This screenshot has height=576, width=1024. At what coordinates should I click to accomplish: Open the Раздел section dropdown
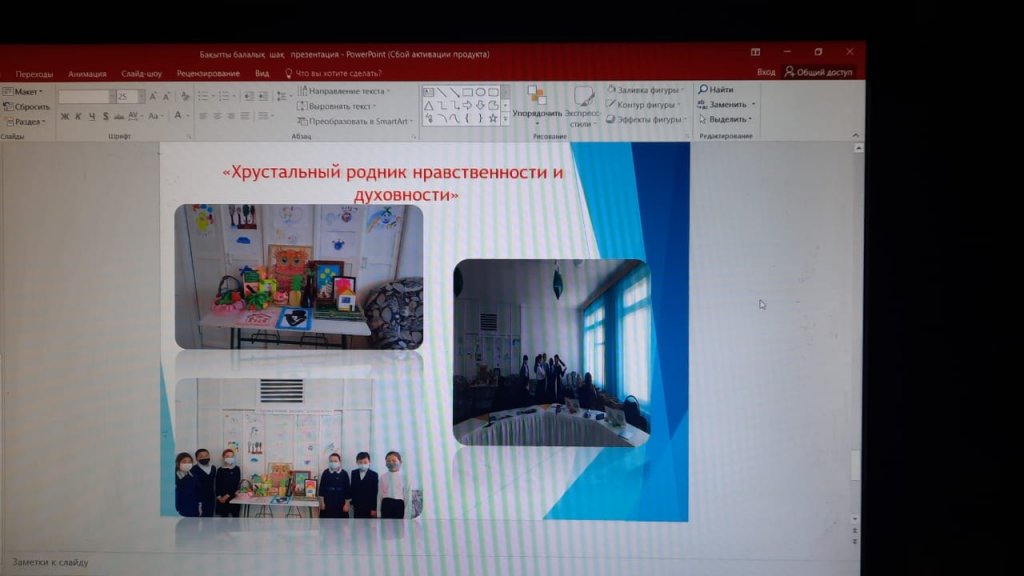coord(25,121)
